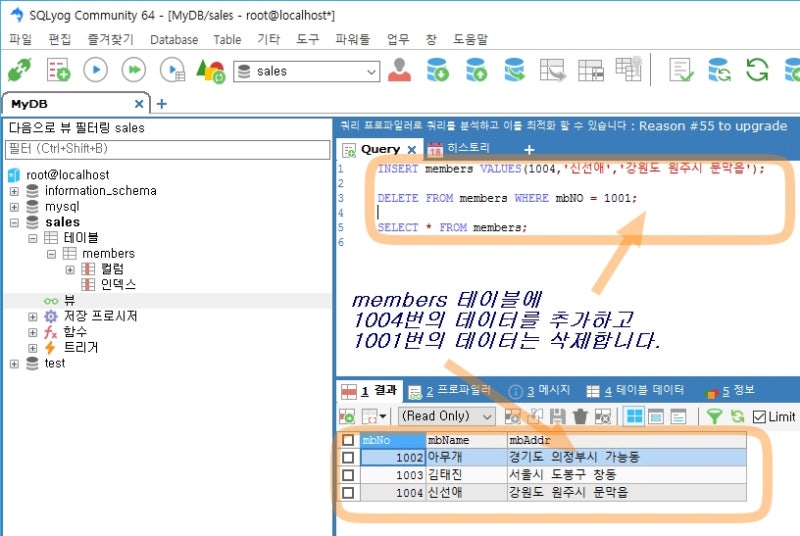This screenshot has height=536, width=800.
Task: Check the row checkbox for 1004
Action: pos(348,493)
